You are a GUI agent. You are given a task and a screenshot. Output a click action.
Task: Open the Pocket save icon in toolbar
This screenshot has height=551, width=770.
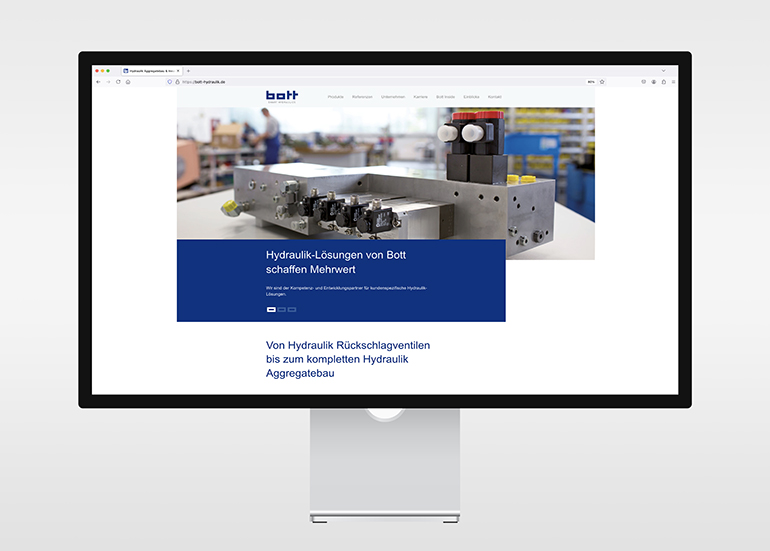tap(643, 82)
